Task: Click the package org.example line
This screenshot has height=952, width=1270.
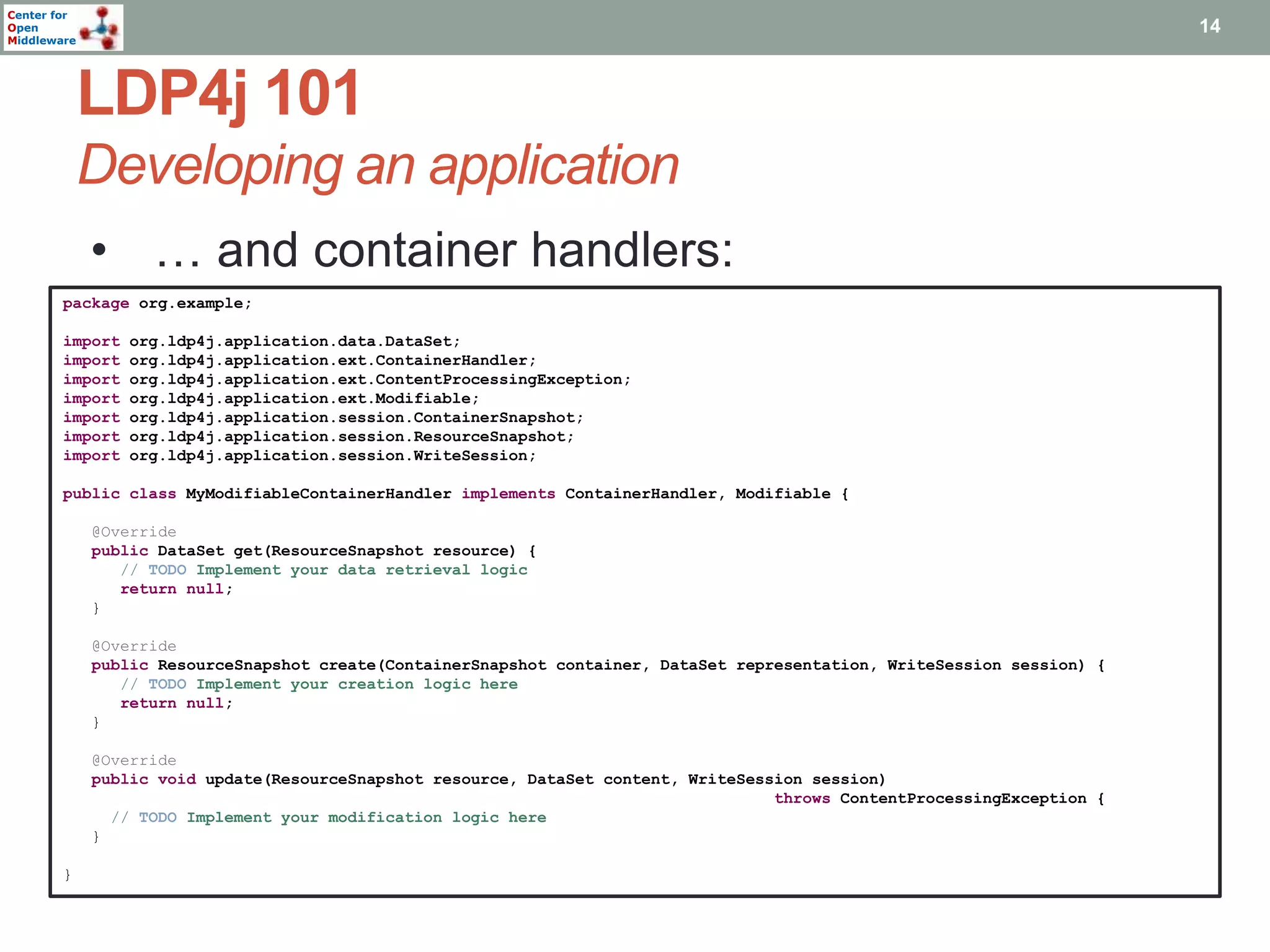Action: (x=157, y=304)
